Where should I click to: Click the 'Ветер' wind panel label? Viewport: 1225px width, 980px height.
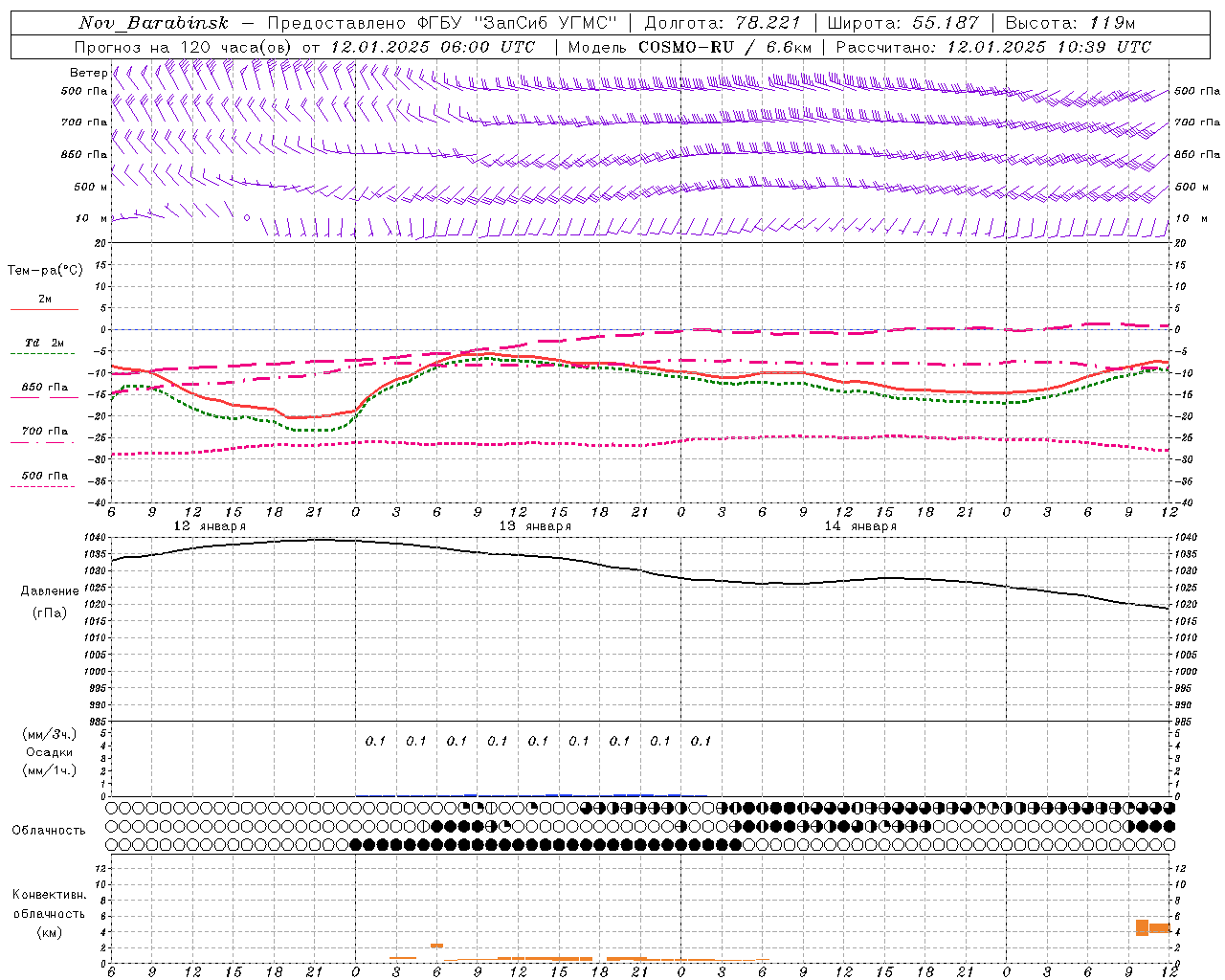pos(88,73)
